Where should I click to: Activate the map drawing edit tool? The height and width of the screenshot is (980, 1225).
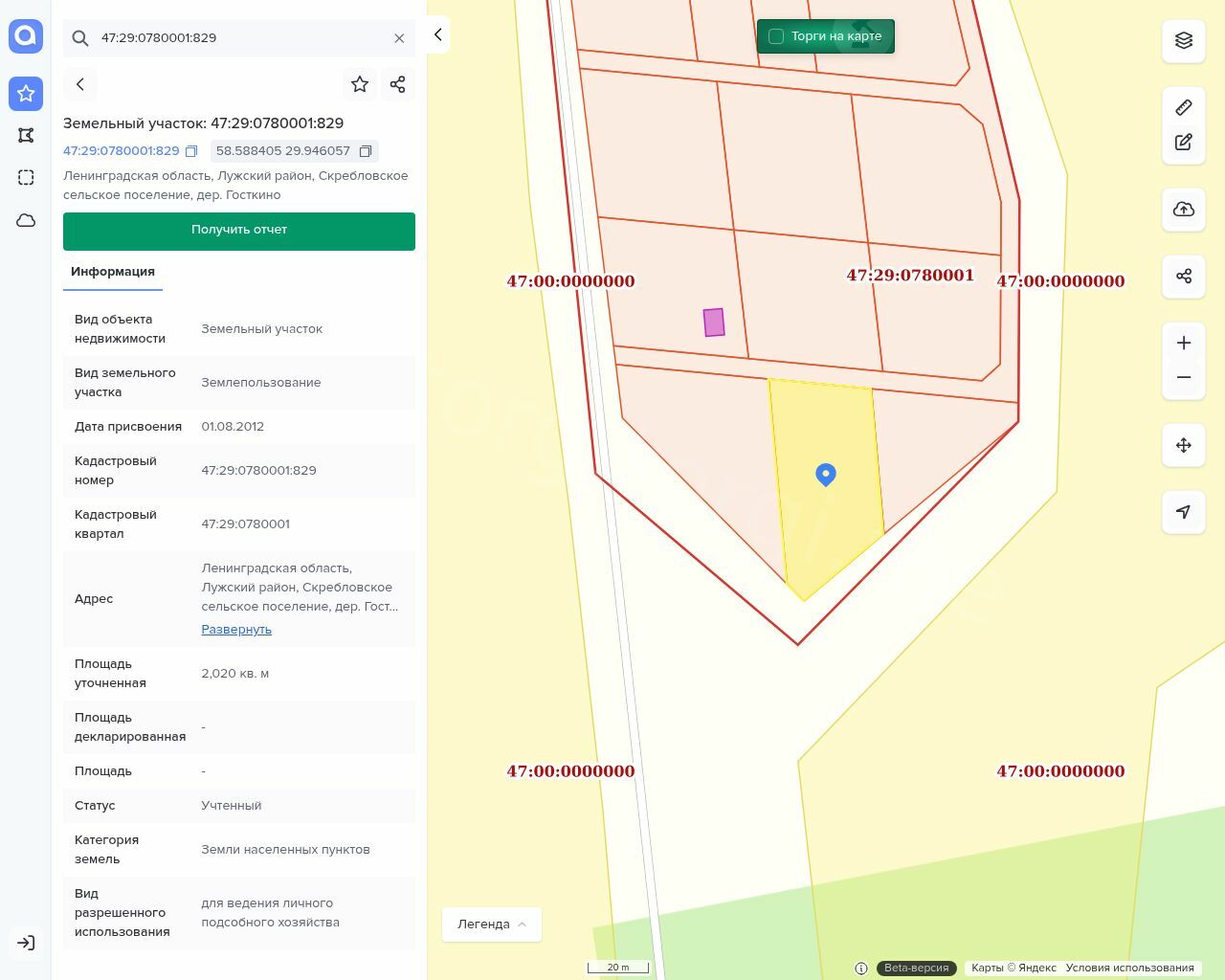(x=1183, y=143)
